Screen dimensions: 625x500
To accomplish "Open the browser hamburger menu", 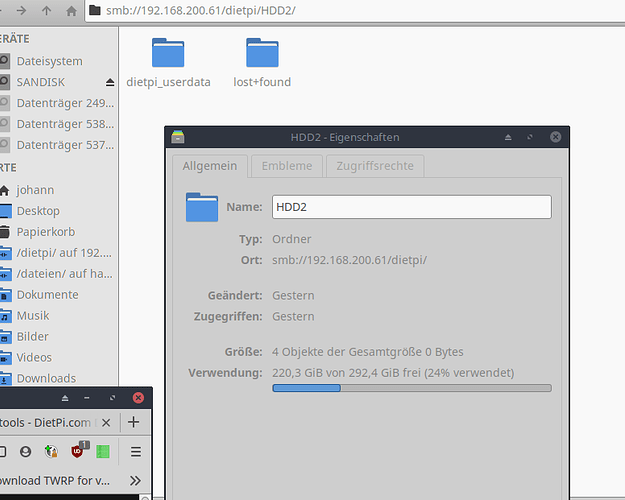I will click(136, 452).
